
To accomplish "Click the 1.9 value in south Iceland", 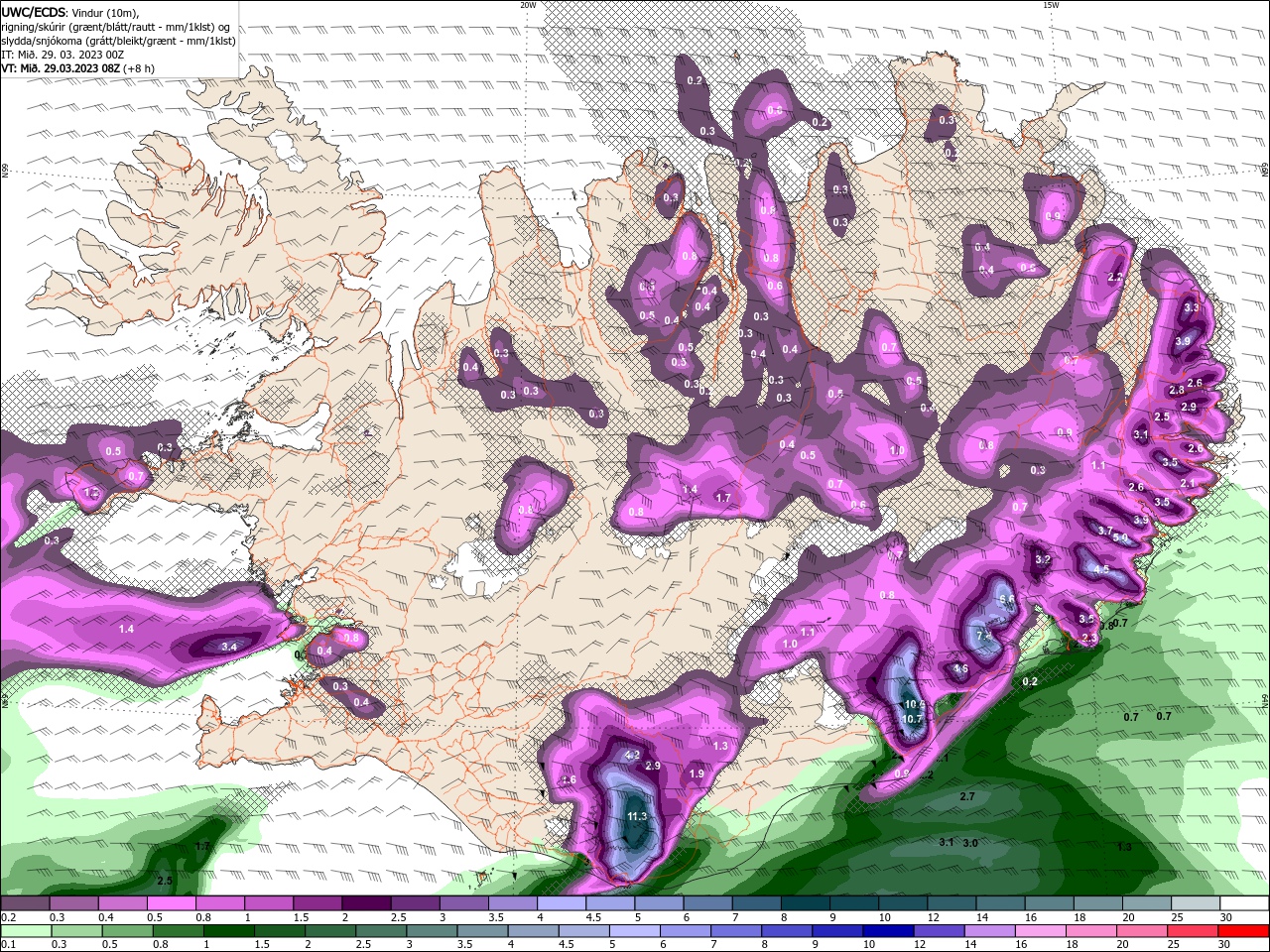I will coord(697,773).
